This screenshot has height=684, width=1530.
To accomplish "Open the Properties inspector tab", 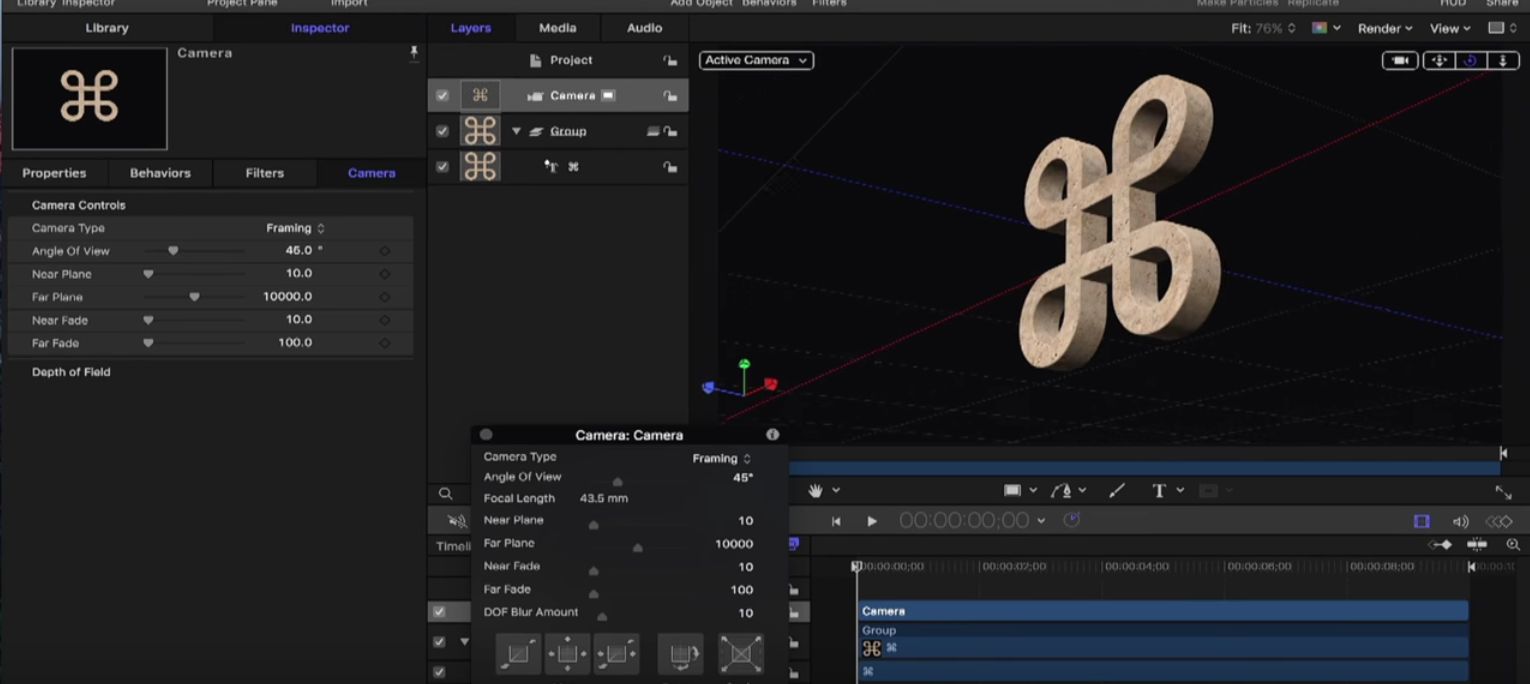I will coord(54,173).
